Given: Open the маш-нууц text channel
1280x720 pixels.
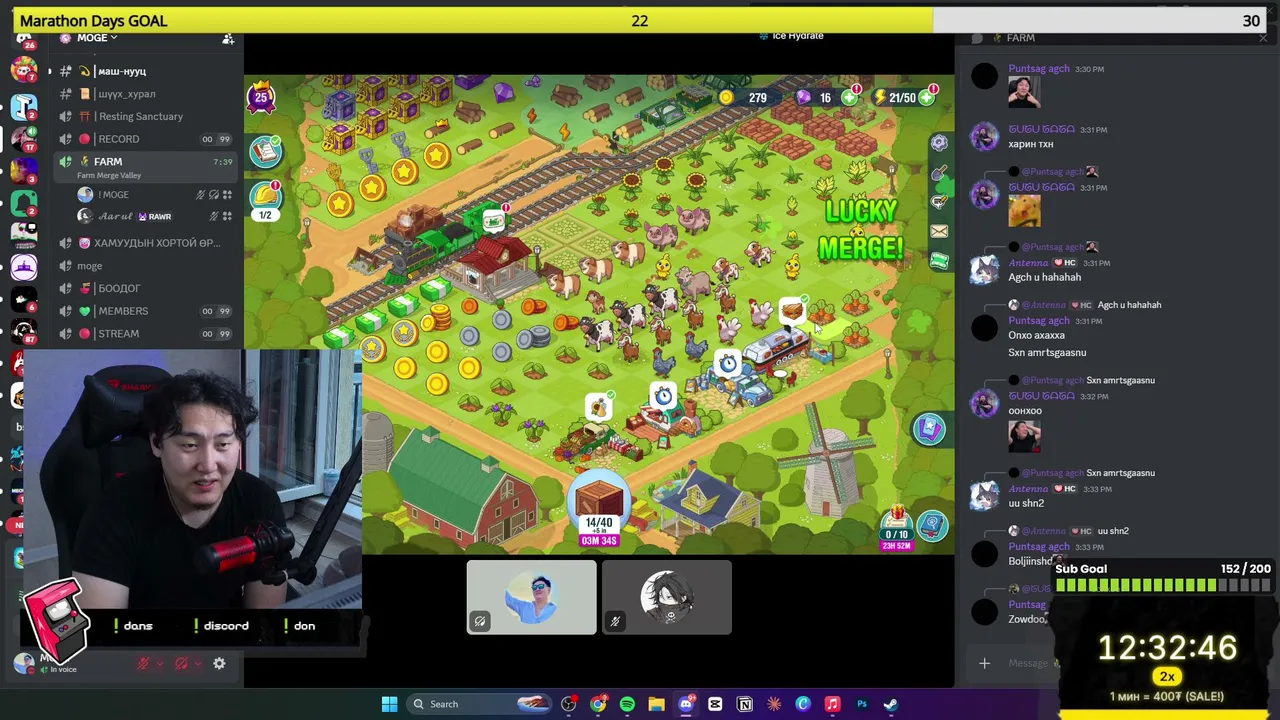Looking at the screenshot, I should coord(146,71).
